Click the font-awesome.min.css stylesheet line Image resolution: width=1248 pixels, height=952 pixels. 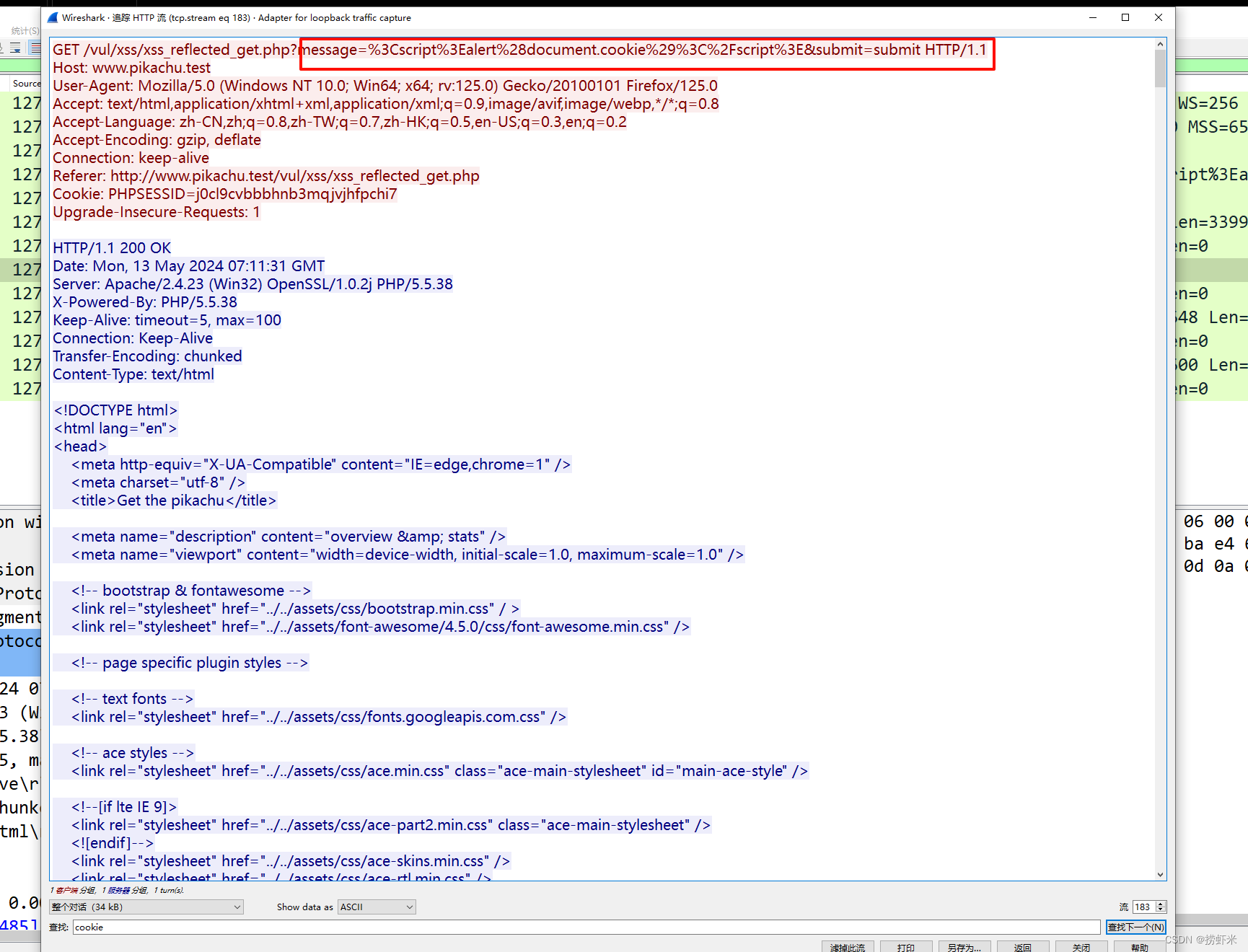tap(381, 627)
